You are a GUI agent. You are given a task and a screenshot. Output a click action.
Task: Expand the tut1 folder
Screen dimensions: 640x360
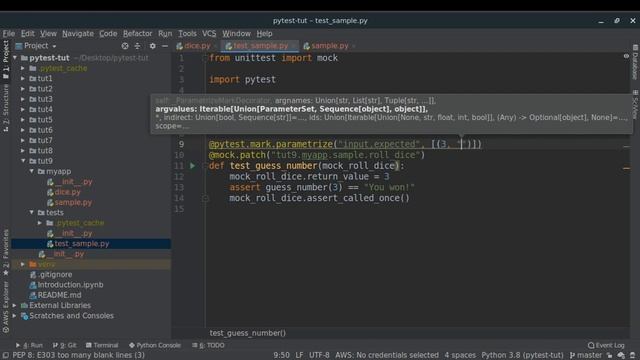coord(23,78)
